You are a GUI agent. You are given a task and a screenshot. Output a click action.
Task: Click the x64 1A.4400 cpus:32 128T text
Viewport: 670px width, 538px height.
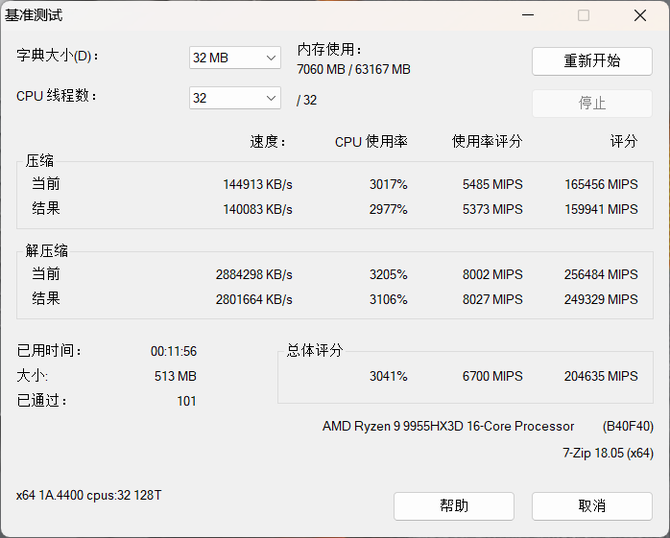tap(89, 496)
